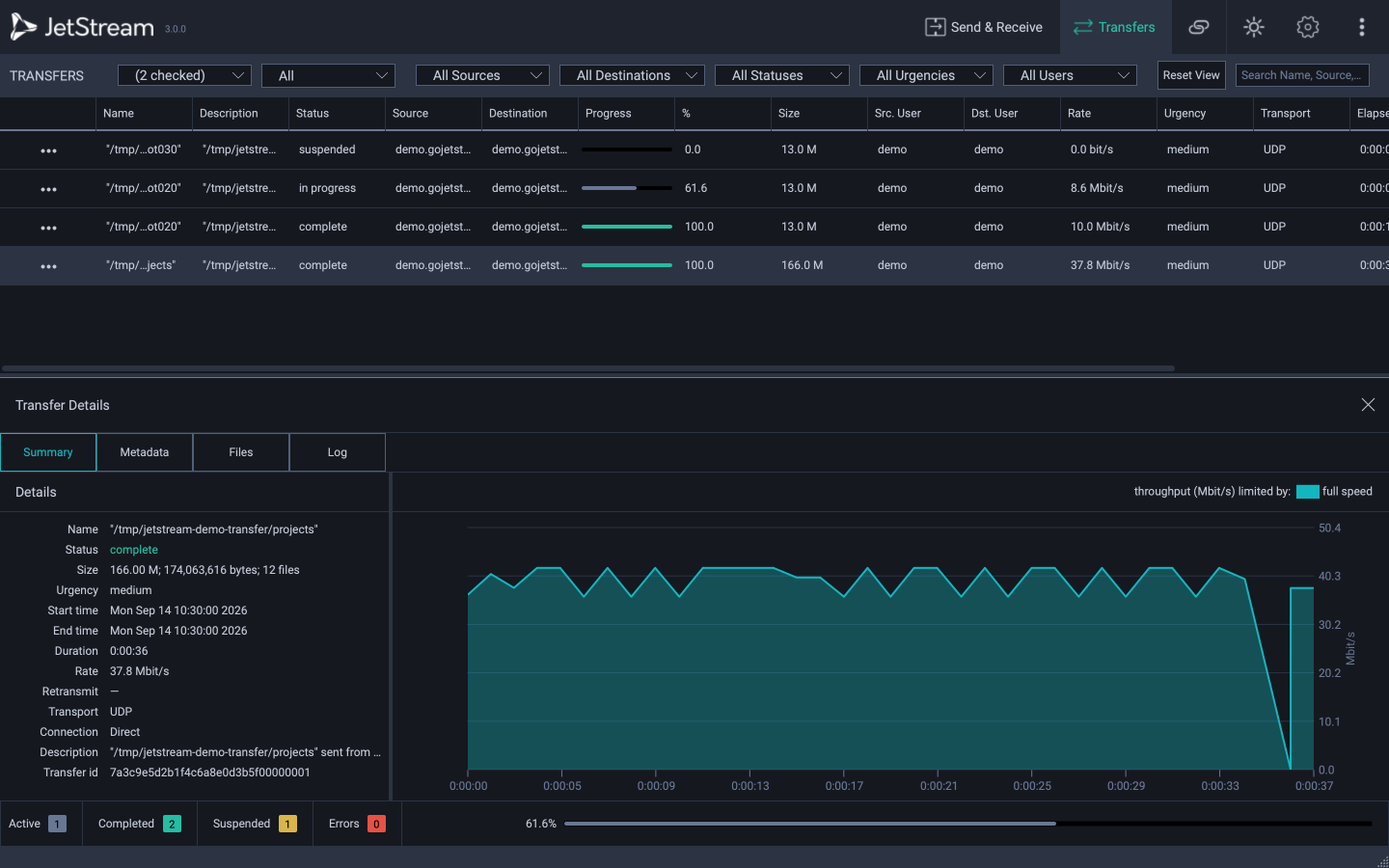Open actions menu for 166.0 M transfer

(48, 266)
